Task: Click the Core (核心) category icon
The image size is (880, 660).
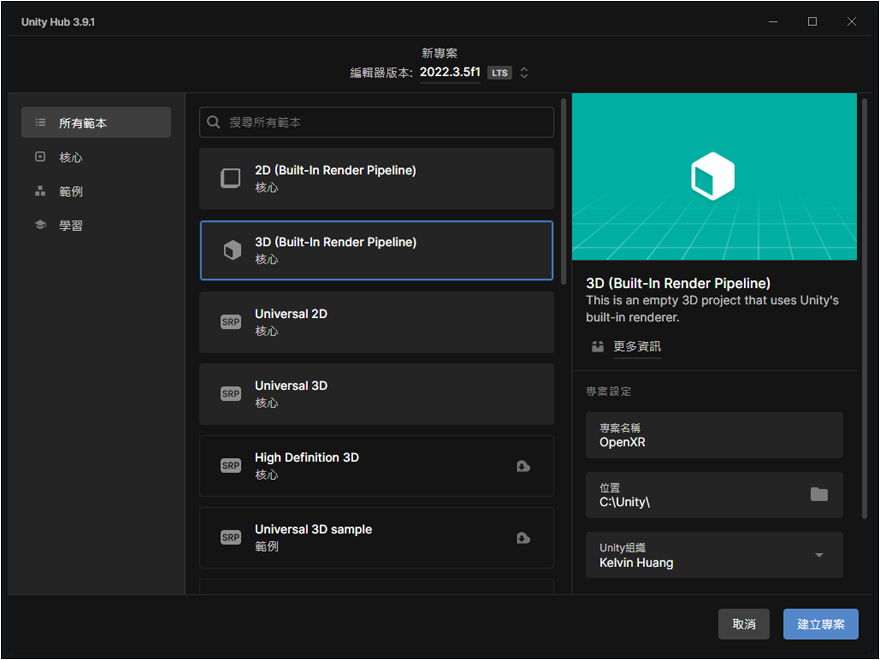Action: click(x=40, y=157)
